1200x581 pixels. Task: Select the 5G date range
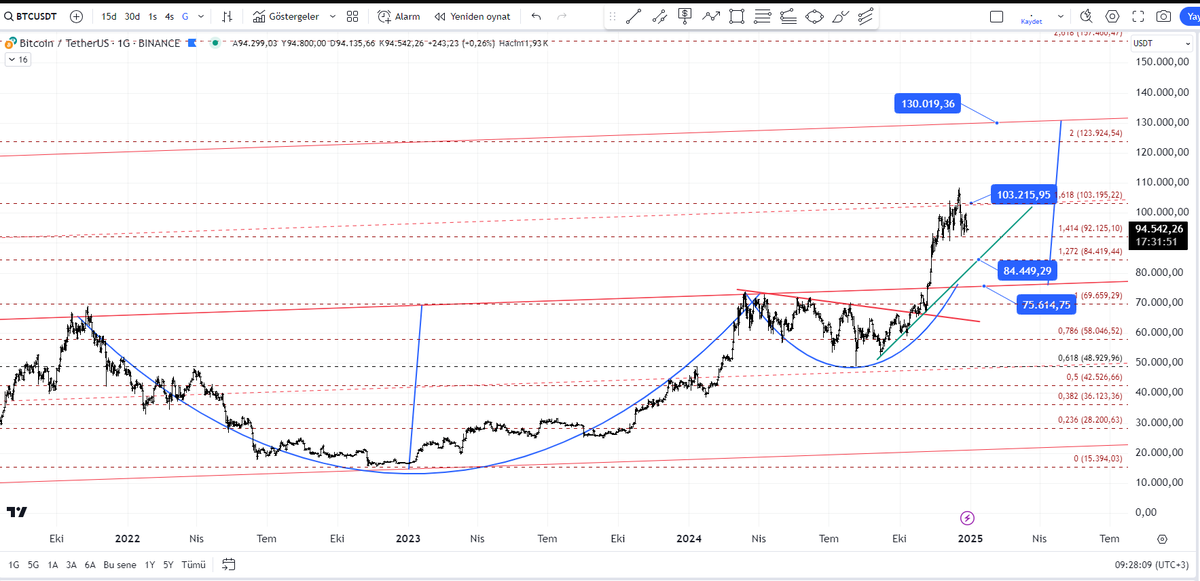[34, 564]
